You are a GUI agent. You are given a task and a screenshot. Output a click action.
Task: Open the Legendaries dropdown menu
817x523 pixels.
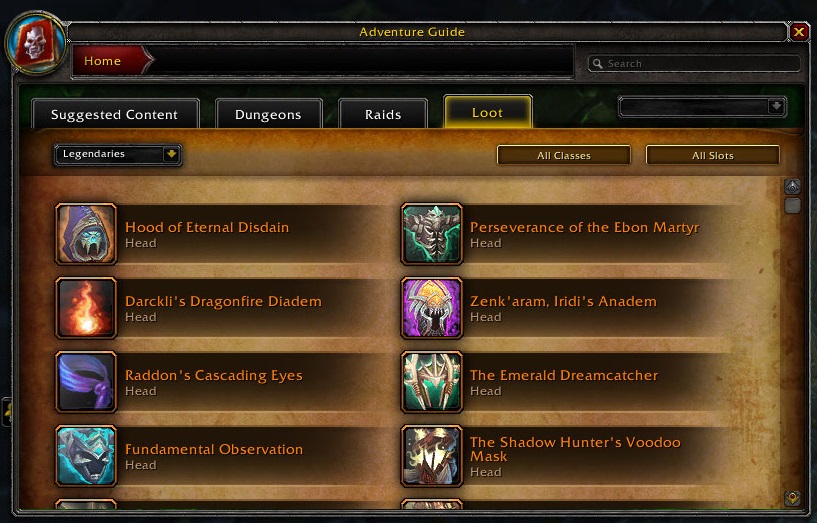[118, 155]
